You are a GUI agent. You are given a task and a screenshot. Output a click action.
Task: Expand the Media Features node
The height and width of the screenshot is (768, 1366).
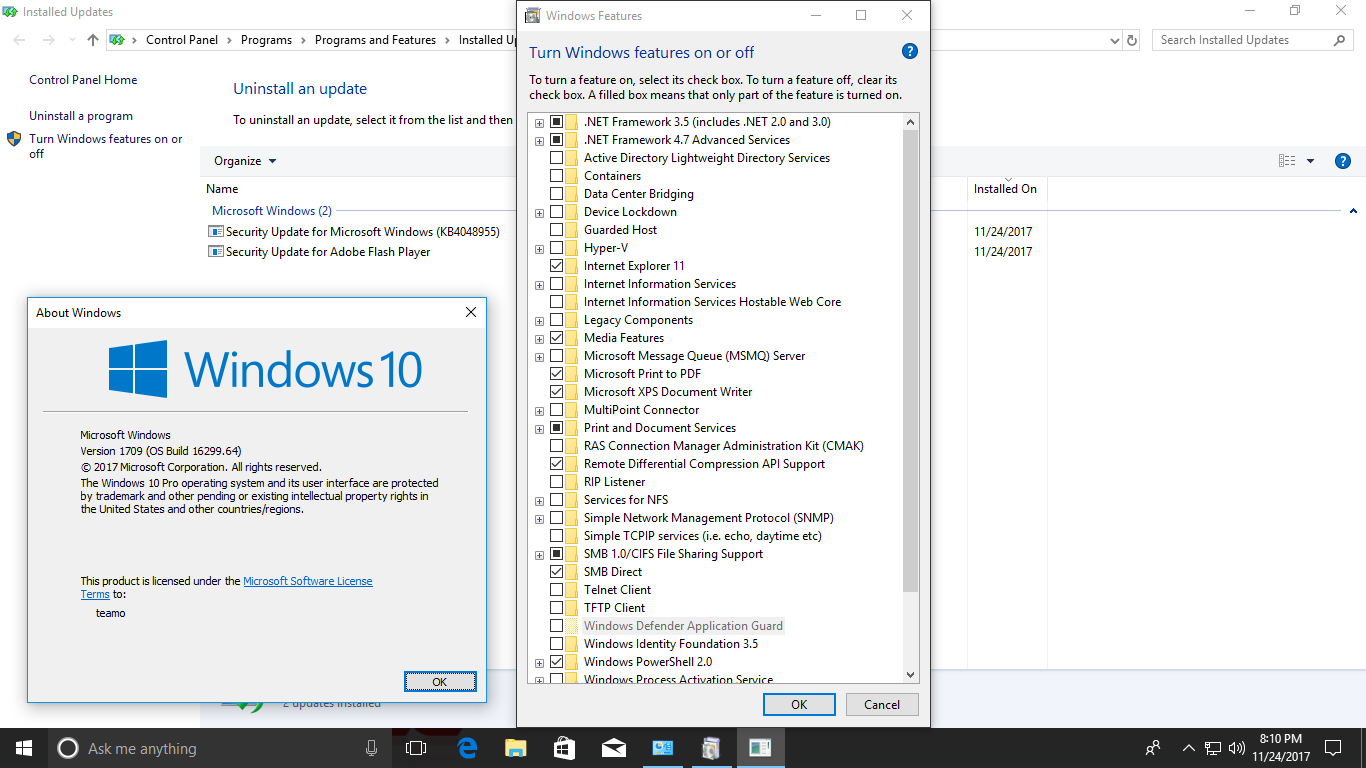(540, 339)
